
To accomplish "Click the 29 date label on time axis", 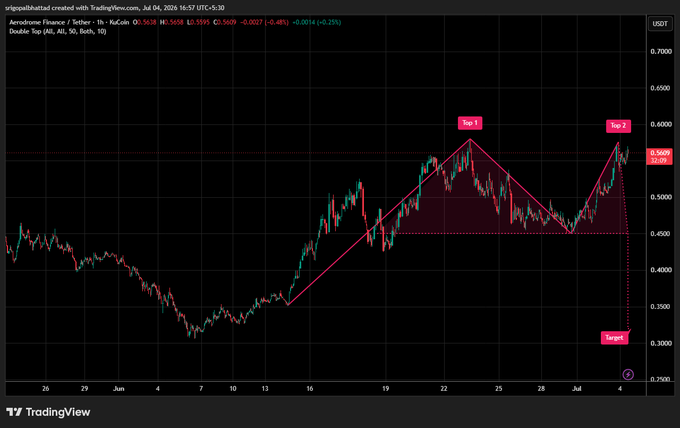I will pos(84,389).
